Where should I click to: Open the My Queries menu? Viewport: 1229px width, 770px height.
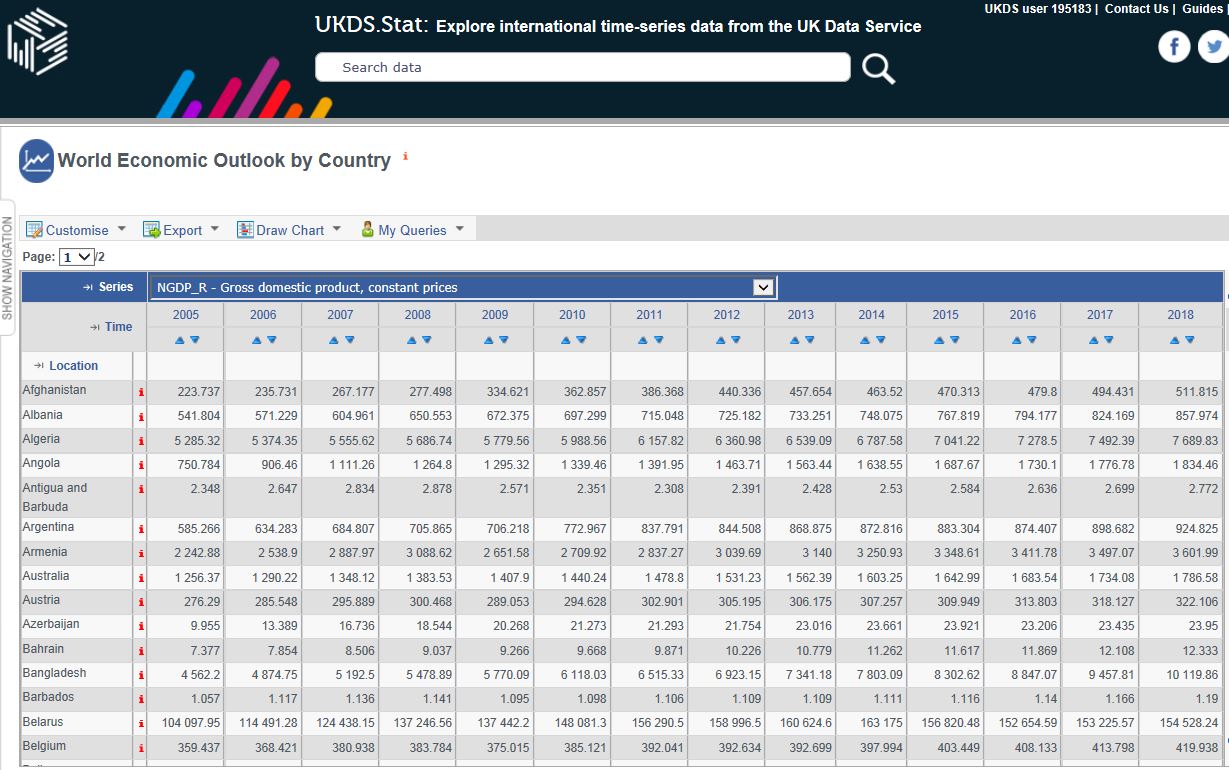(x=411, y=230)
